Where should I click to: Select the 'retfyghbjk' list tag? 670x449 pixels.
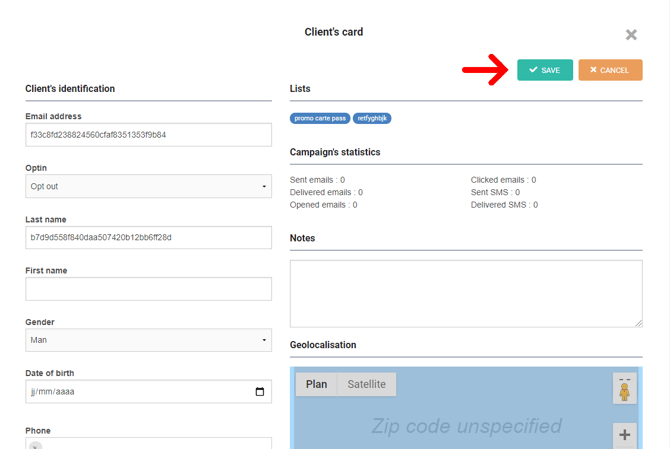coord(372,118)
